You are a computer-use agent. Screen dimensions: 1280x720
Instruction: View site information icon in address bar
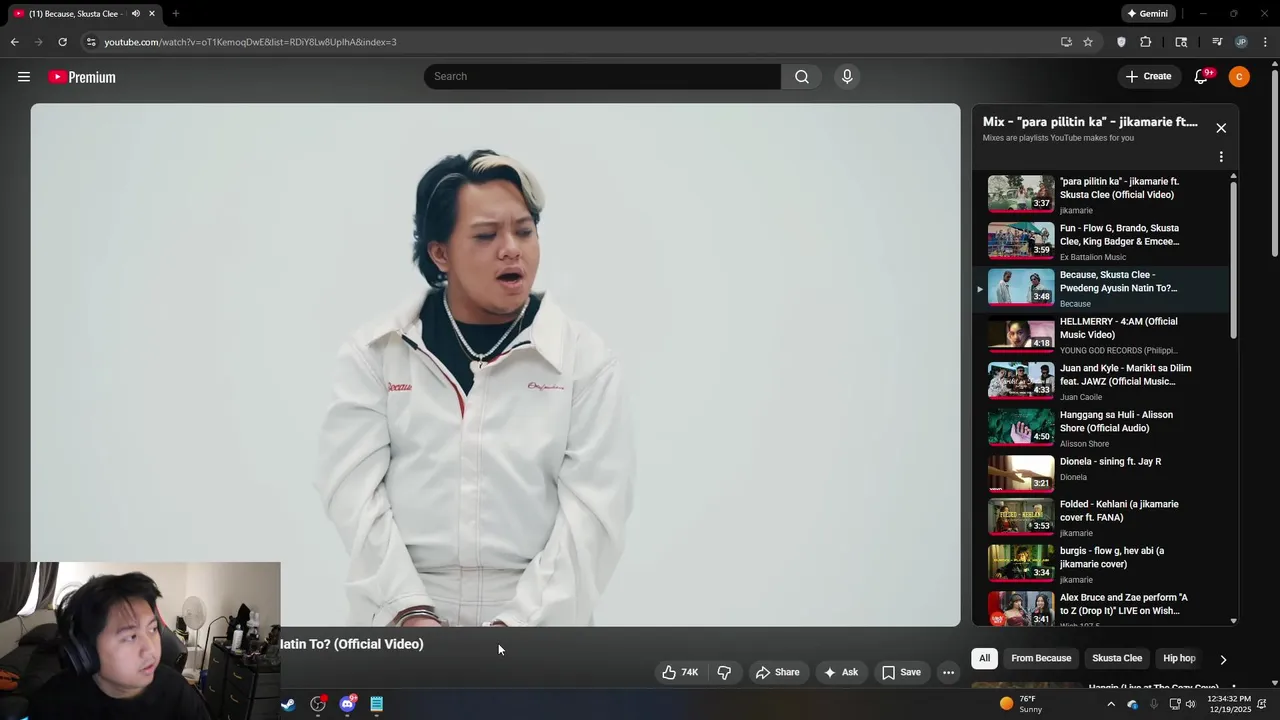[x=91, y=42]
